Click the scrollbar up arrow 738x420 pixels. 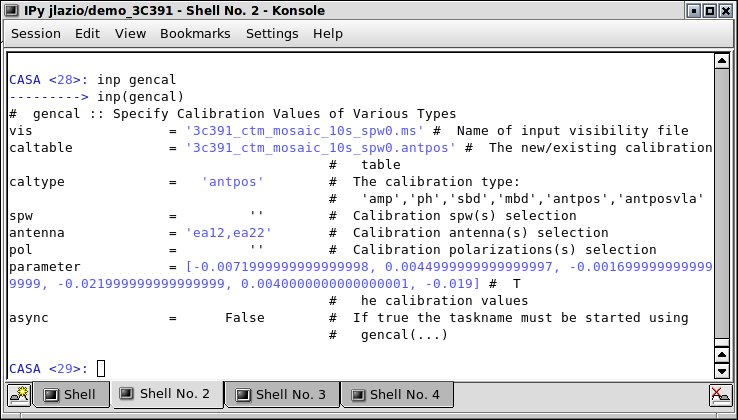tap(722, 61)
